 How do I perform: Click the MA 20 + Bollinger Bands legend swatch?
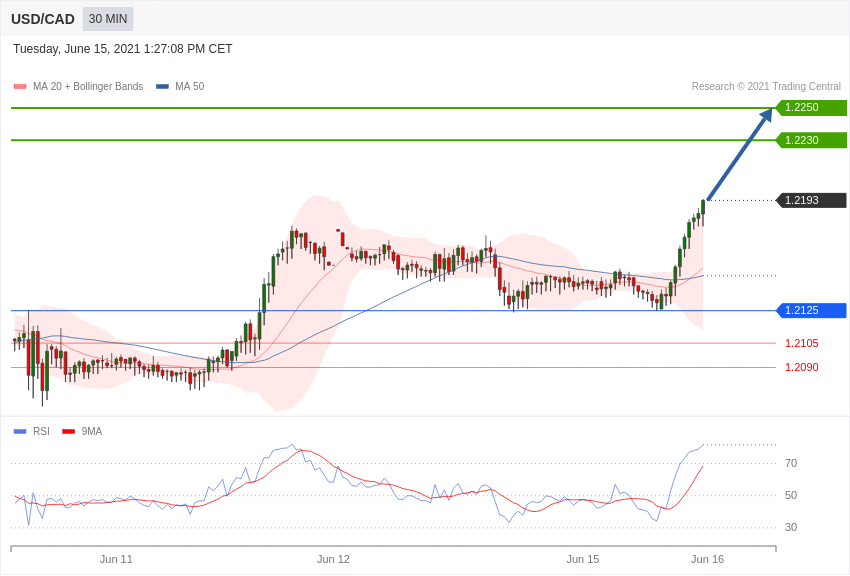(x=20, y=87)
